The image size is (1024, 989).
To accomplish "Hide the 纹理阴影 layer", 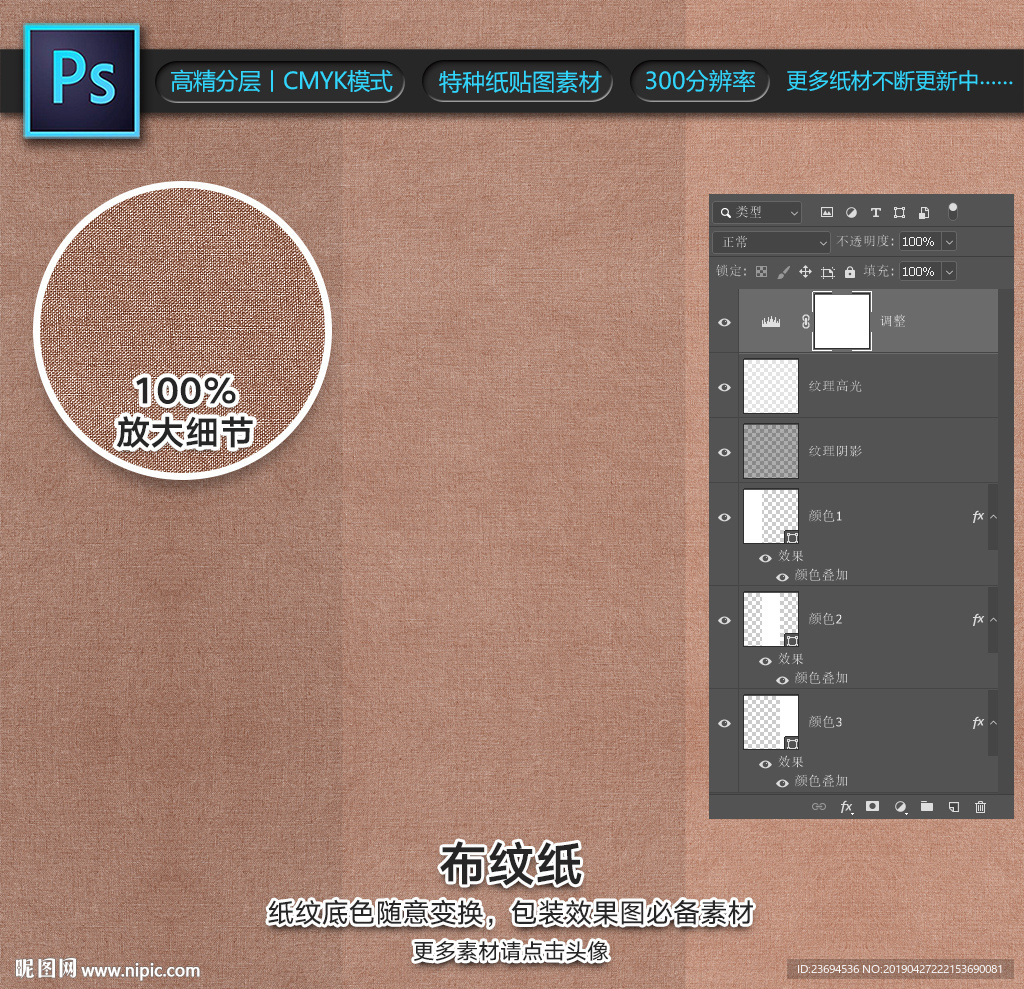I will pos(724,452).
